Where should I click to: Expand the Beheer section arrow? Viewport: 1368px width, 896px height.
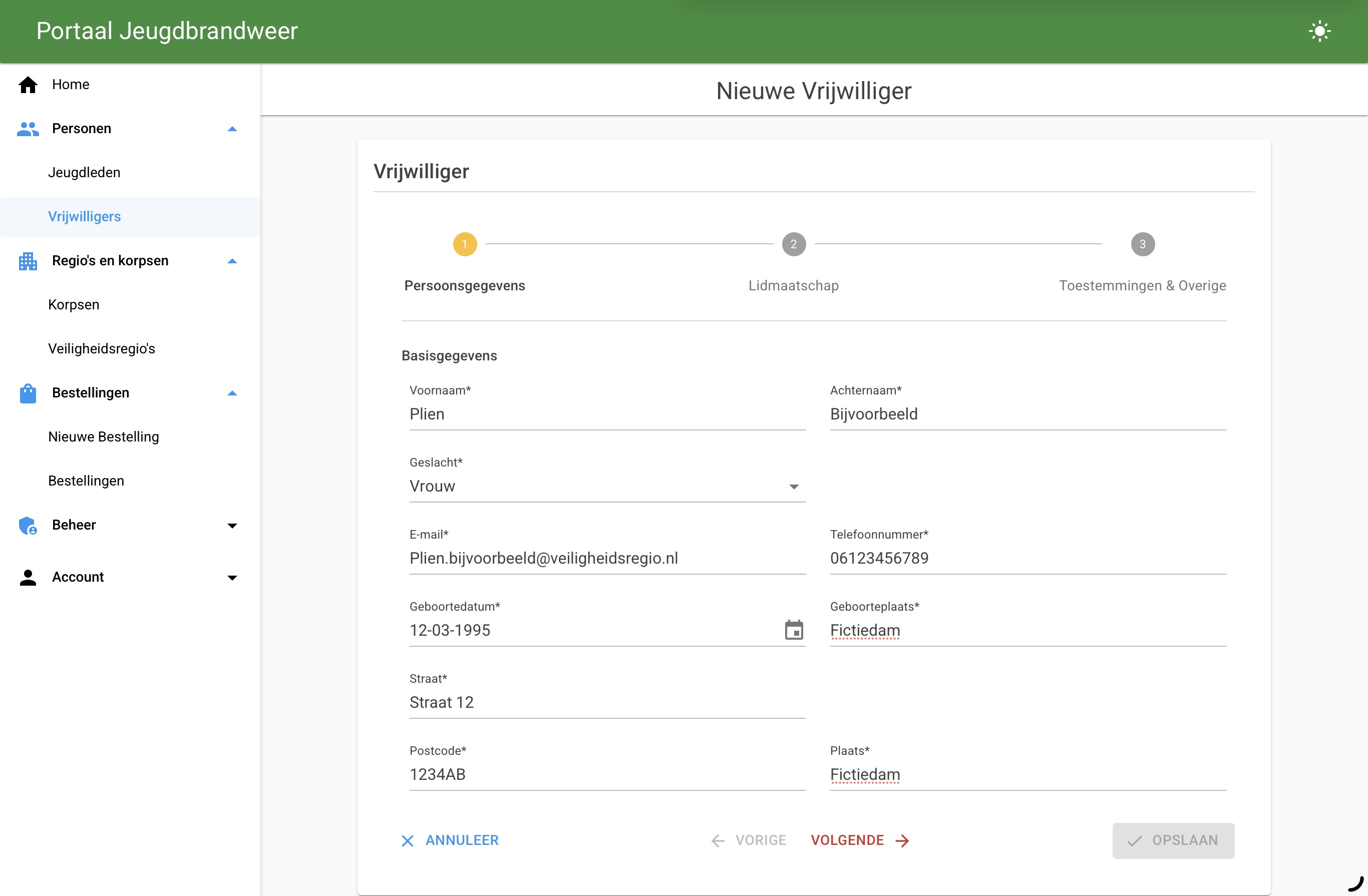pos(232,525)
